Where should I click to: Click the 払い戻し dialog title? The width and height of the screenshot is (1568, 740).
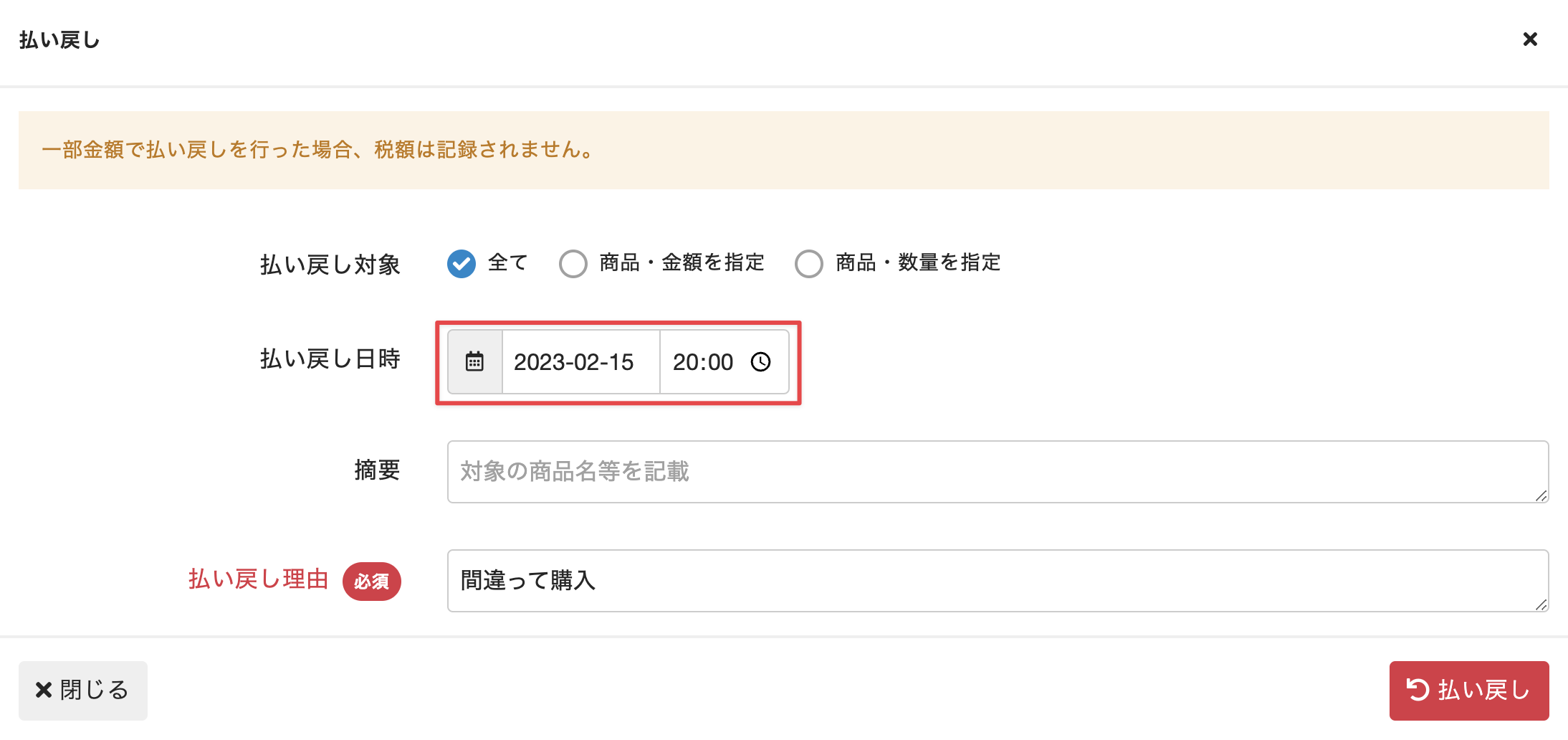point(59,40)
